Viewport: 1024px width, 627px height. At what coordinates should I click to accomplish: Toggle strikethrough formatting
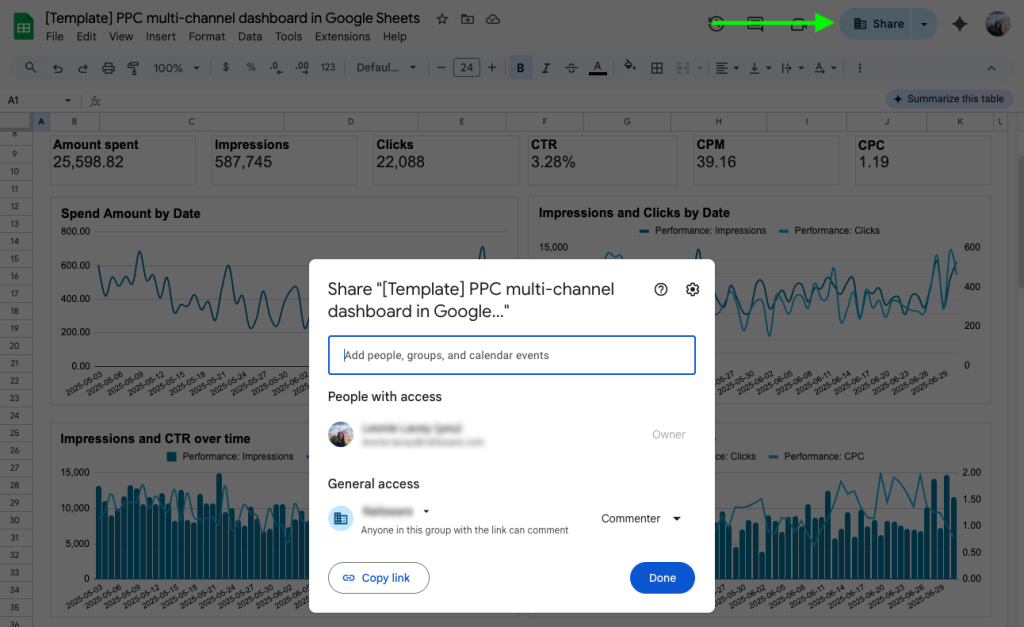(x=571, y=68)
